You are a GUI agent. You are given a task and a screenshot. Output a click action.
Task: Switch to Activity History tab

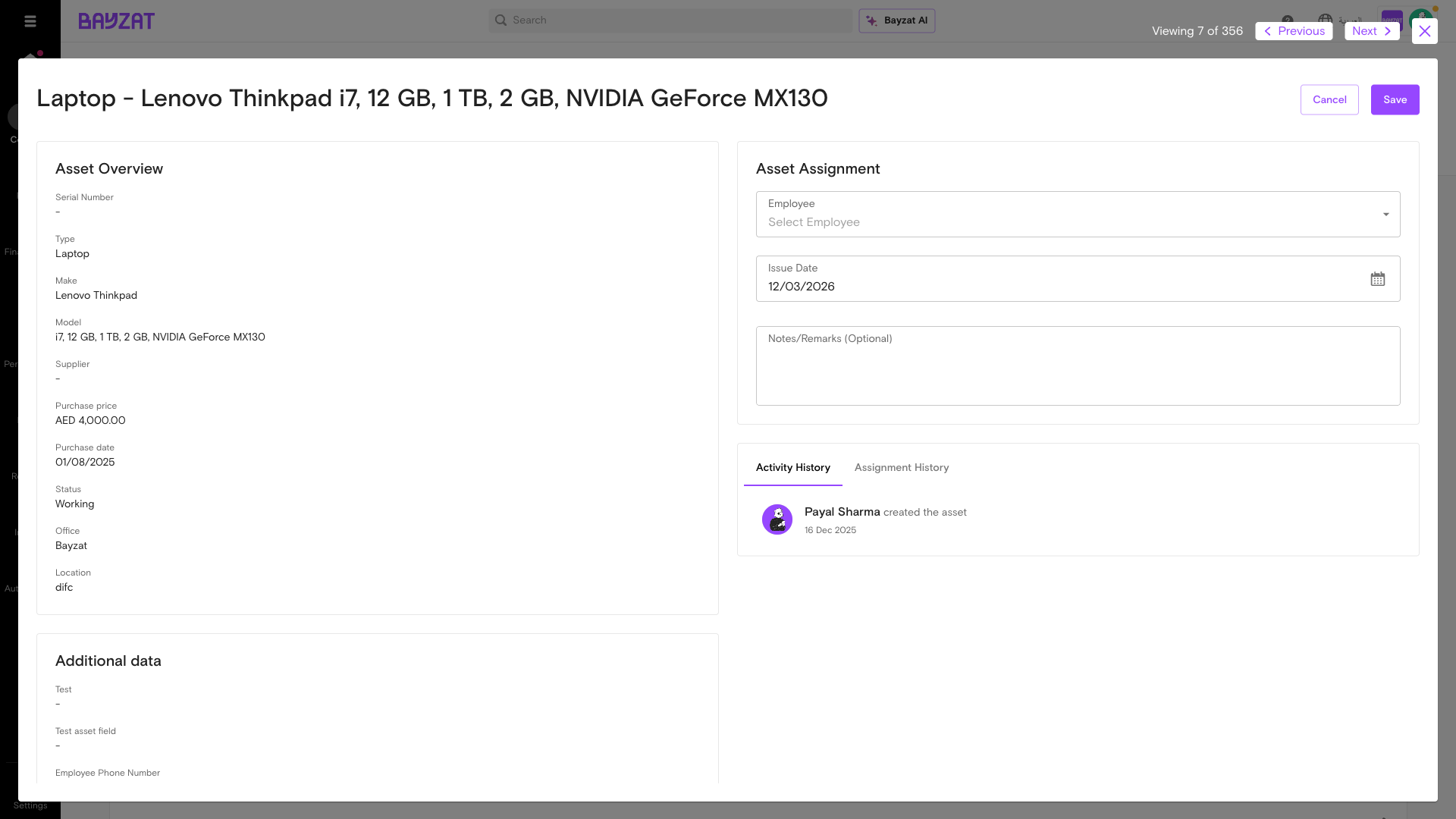pyautogui.click(x=792, y=468)
